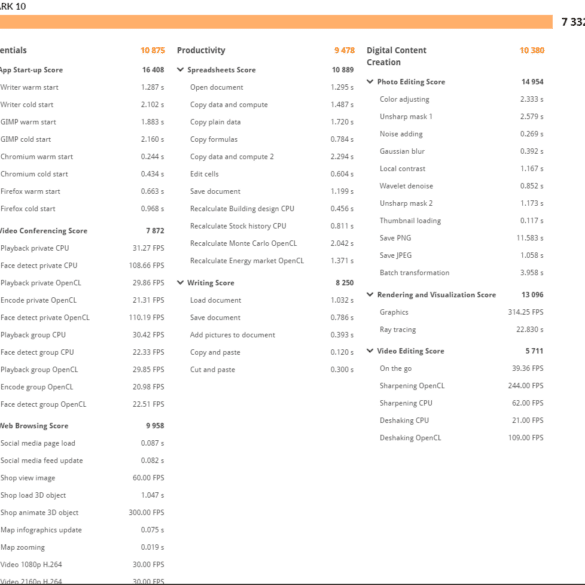Click Playback group CPU row
This screenshot has height=585, width=585.
click(x=82, y=335)
